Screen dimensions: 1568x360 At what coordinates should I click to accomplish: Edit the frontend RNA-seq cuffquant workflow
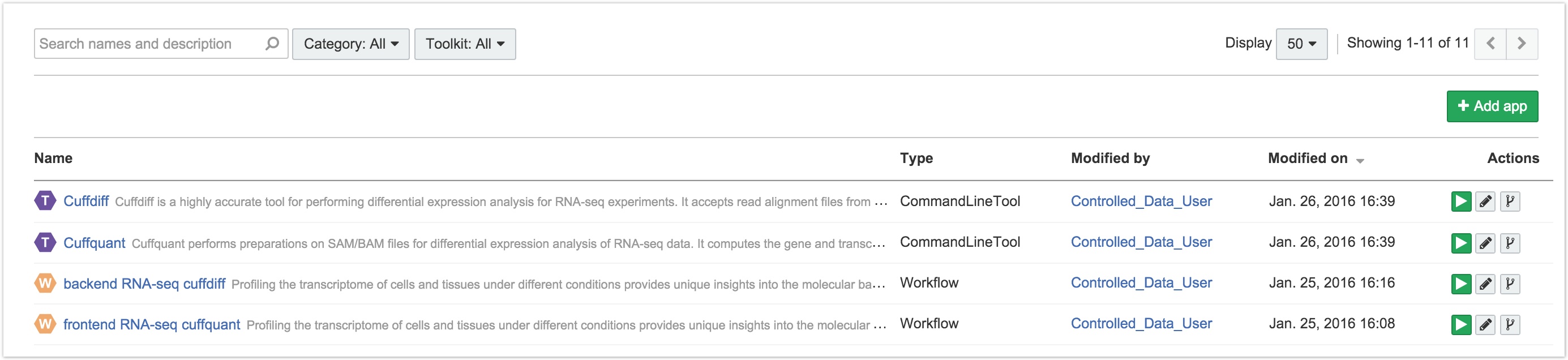[x=1485, y=325]
